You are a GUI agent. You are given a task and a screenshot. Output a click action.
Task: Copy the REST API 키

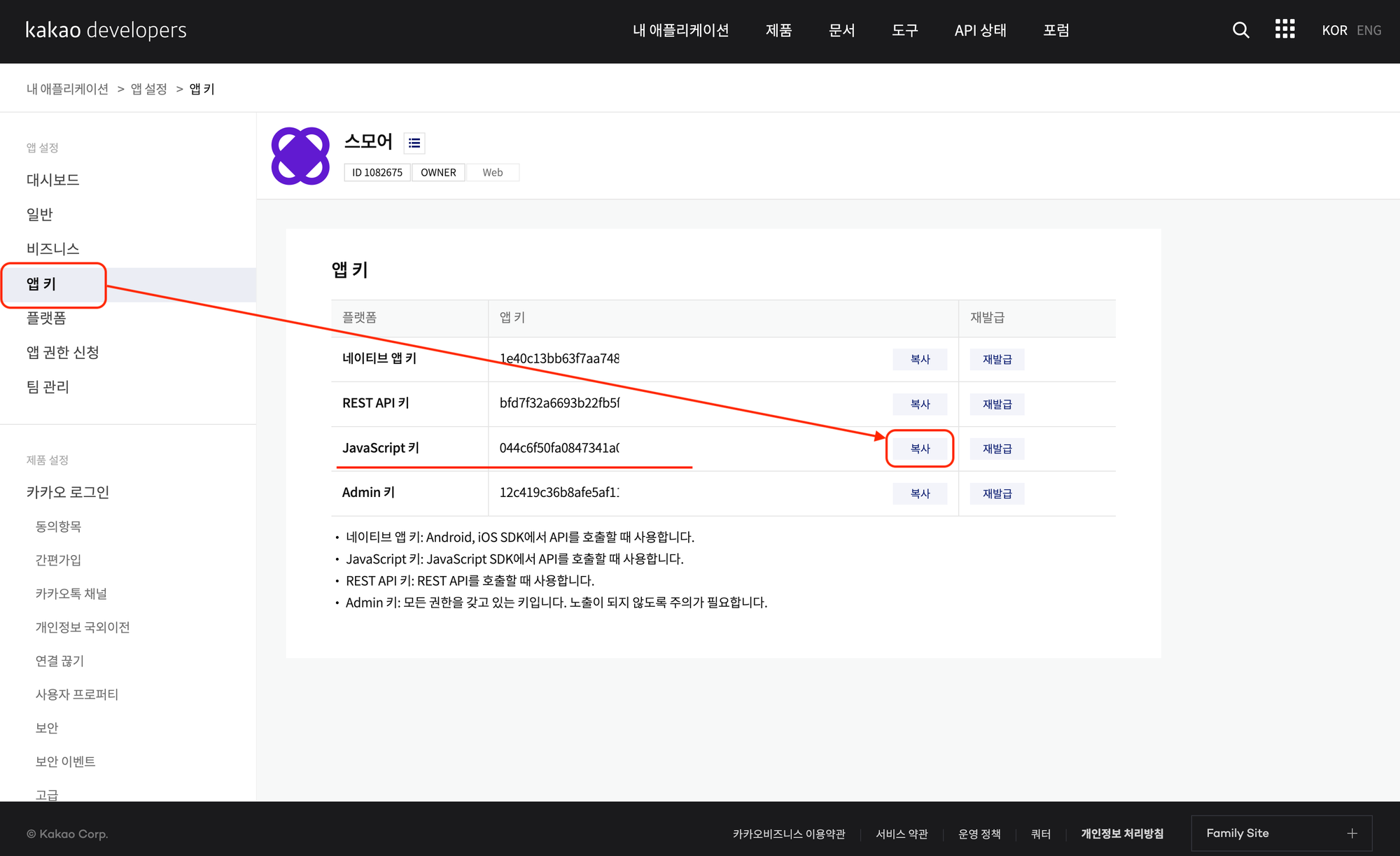(x=920, y=404)
